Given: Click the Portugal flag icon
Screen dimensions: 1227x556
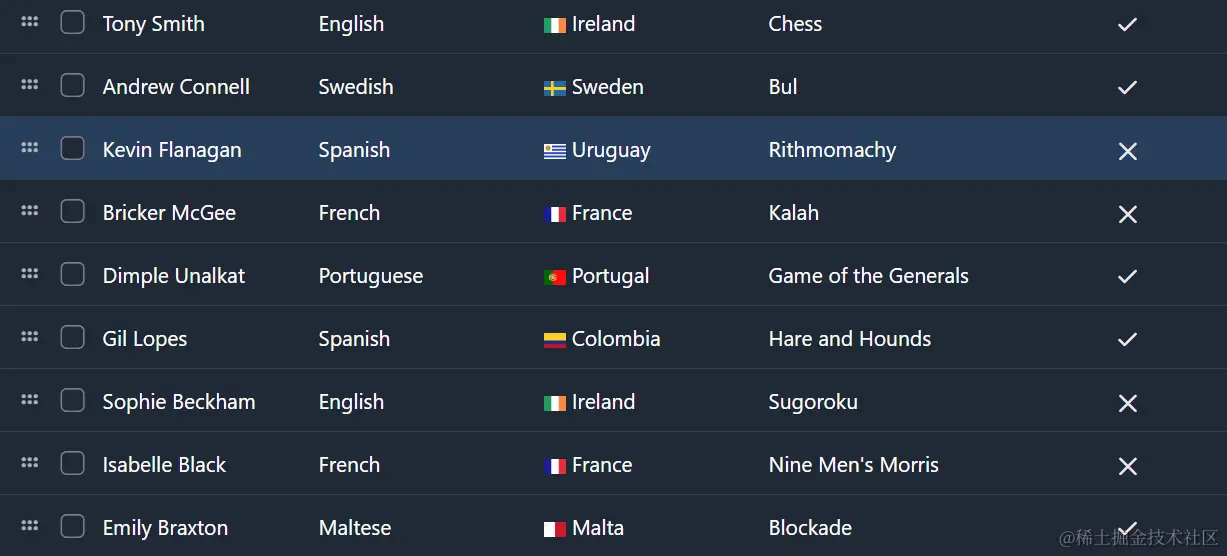Looking at the screenshot, I should (x=555, y=277).
